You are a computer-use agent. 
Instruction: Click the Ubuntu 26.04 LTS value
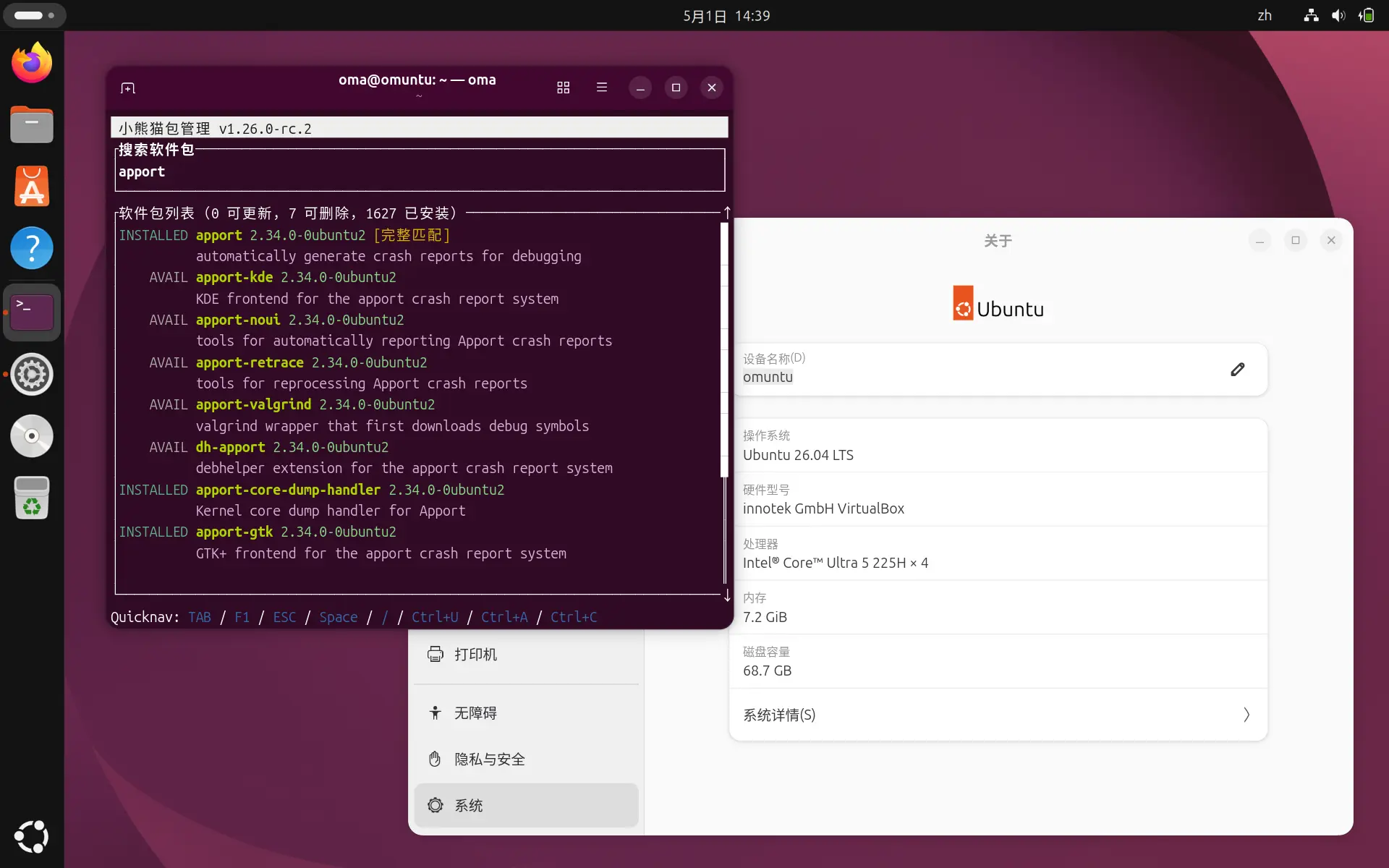point(798,455)
